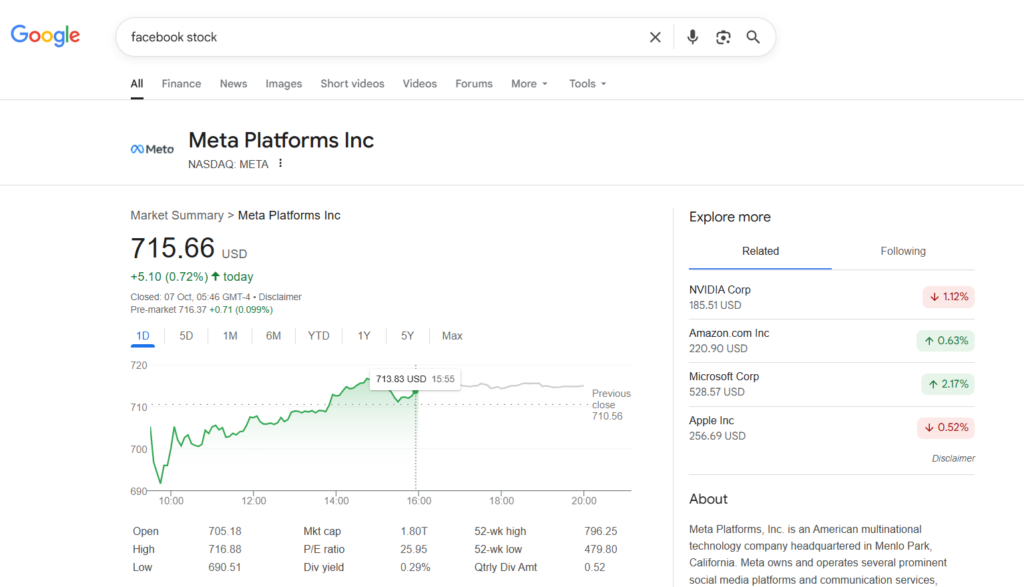Click inside the facebook stock search field
Screen dimensions: 1024x587
tap(380, 37)
